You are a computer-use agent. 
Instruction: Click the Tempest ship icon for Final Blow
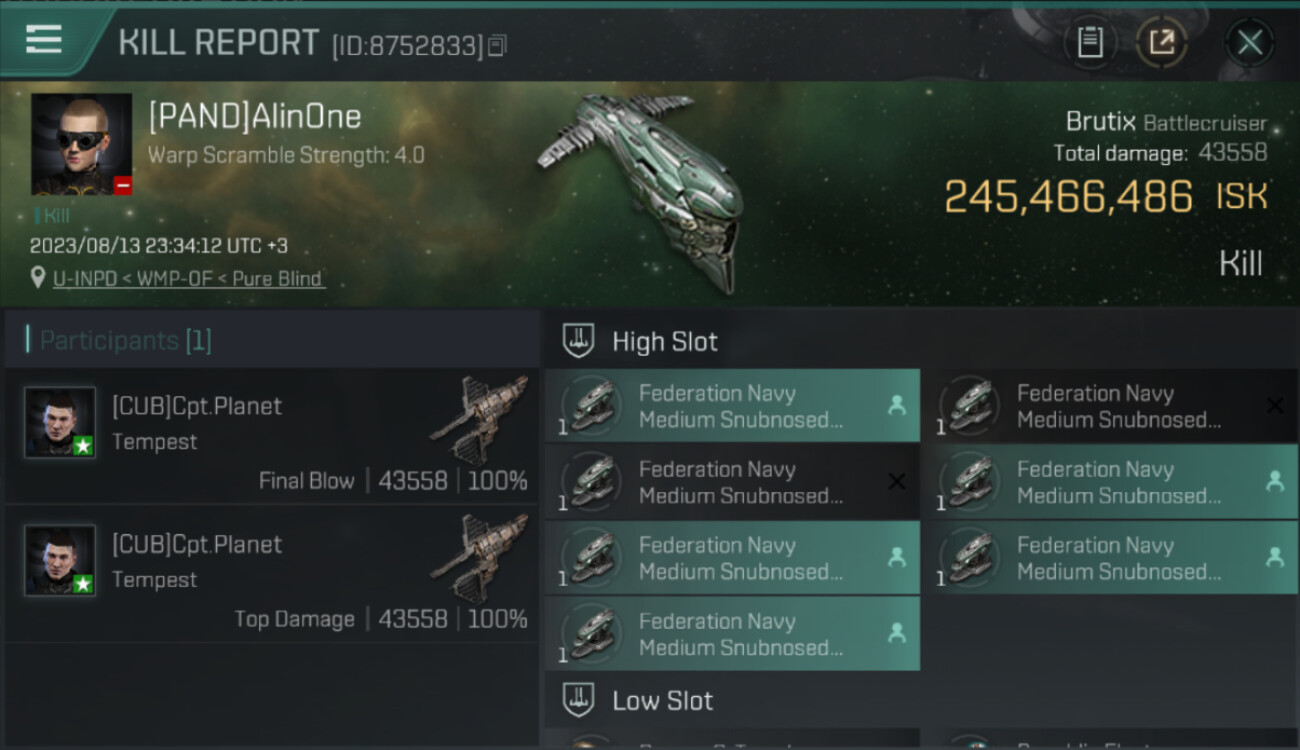coord(480,420)
